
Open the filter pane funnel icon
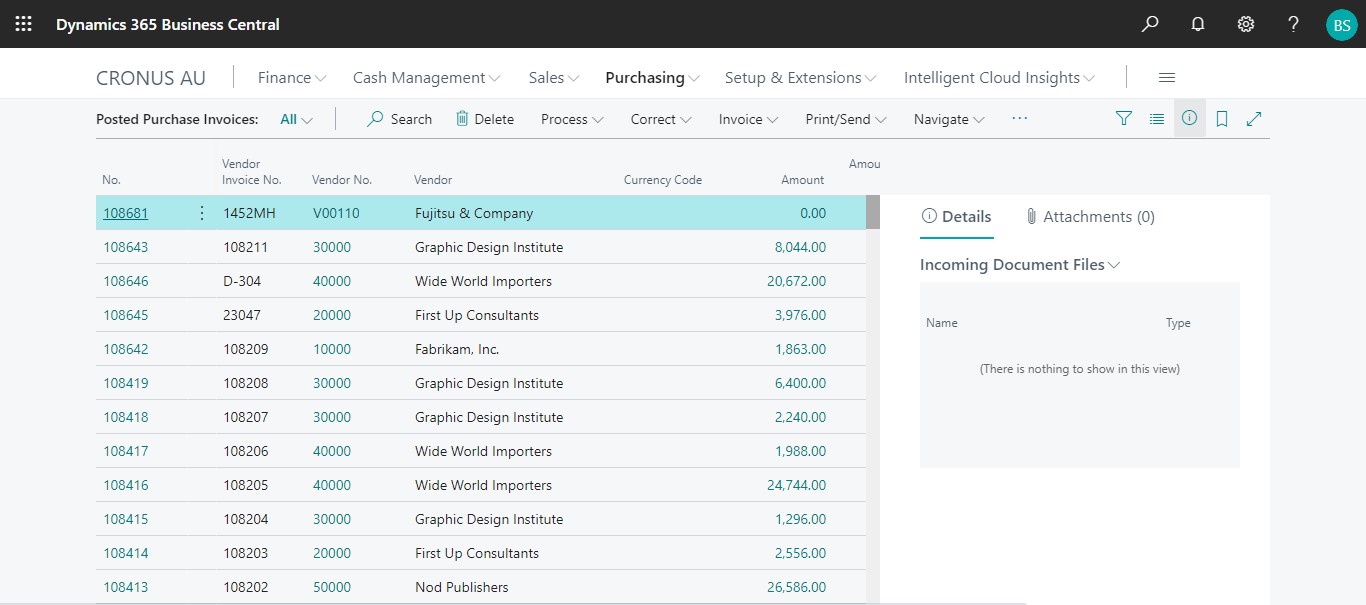click(x=1124, y=119)
